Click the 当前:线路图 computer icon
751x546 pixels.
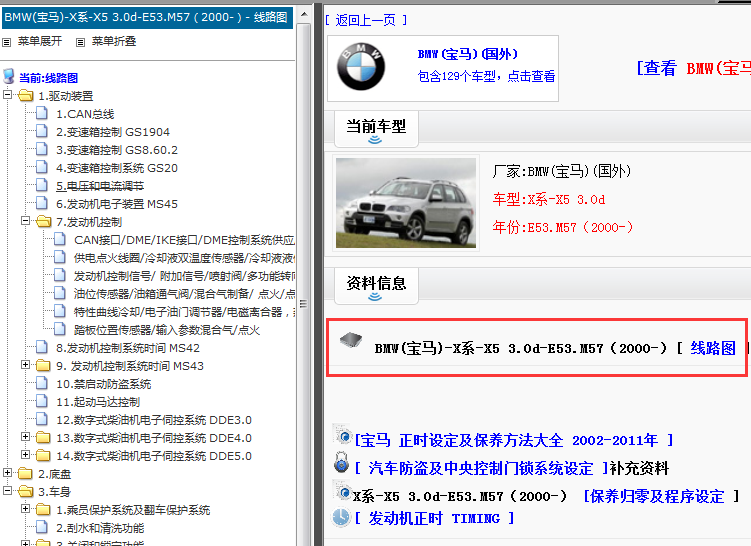(9, 77)
